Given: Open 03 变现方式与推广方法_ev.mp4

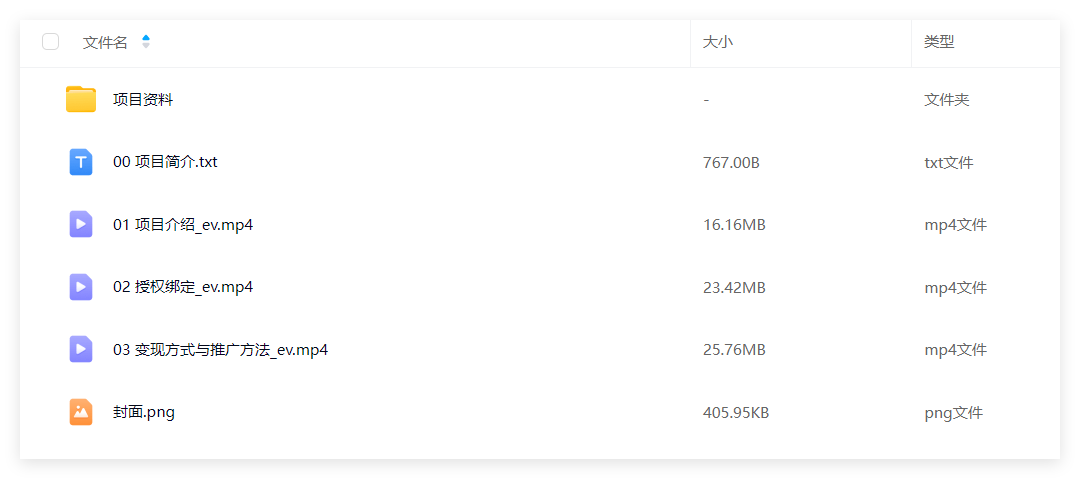Looking at the screenshot, I should point(220,350).
